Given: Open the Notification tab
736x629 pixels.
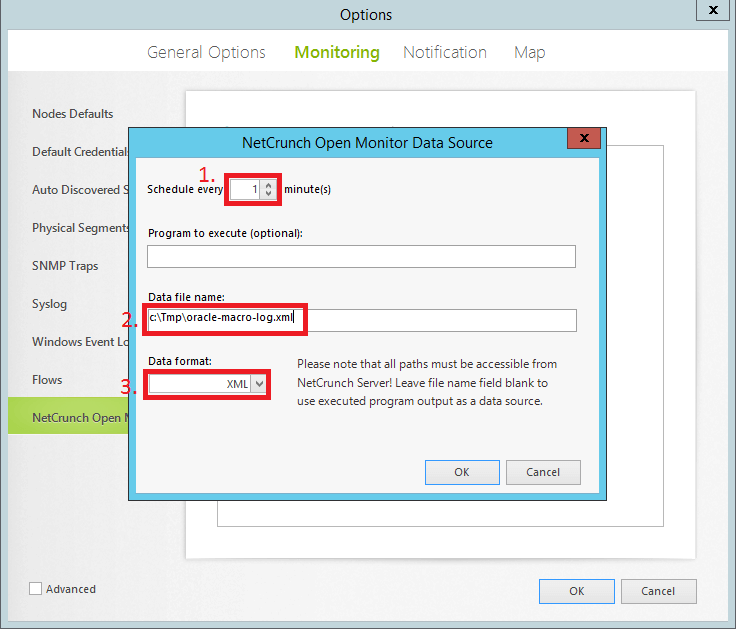Looking at the screenshot, I should tap(445, 52).
